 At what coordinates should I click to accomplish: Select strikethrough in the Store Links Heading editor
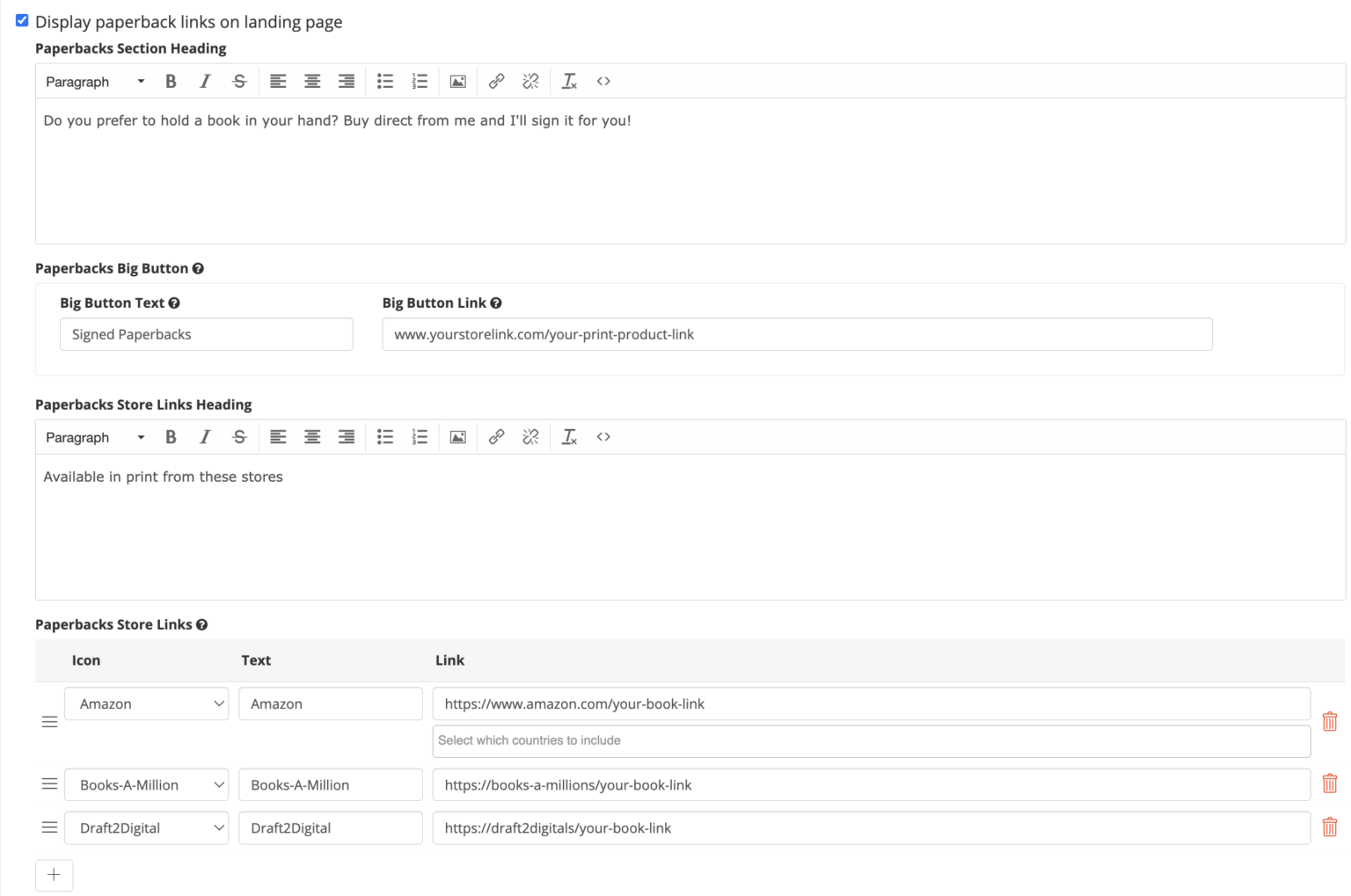(x=239, y=437)
